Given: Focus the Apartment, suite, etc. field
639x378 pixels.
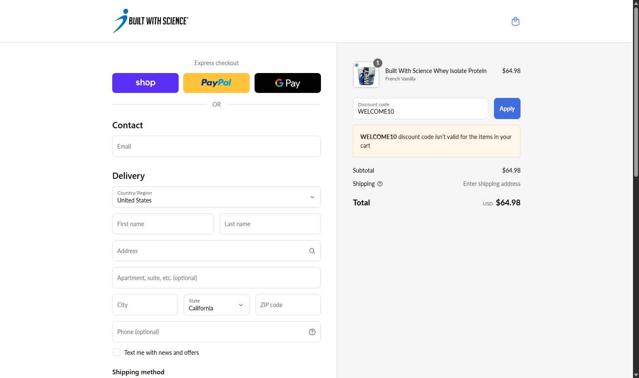Looking at the screenshot, I should coord(216,278).
